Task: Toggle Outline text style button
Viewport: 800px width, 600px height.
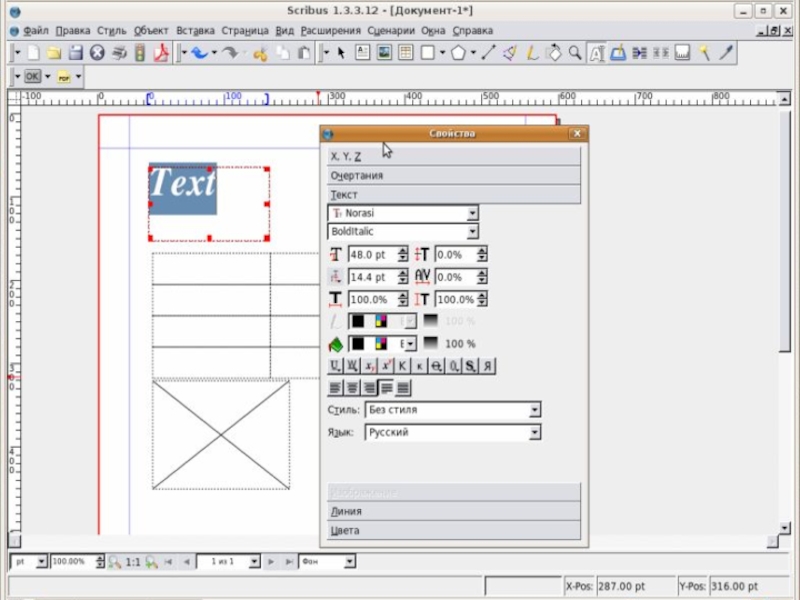Action: click(453, 366)
